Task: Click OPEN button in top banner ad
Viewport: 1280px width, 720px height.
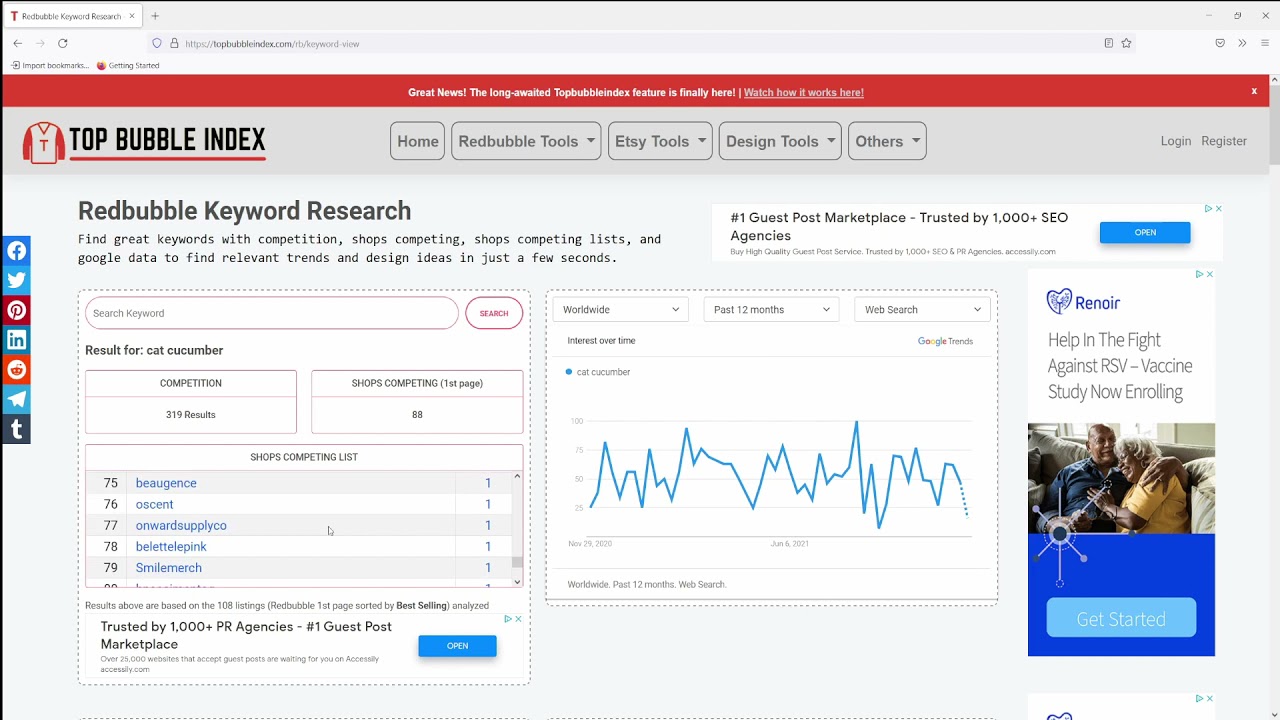Action: coord(1145,232)
